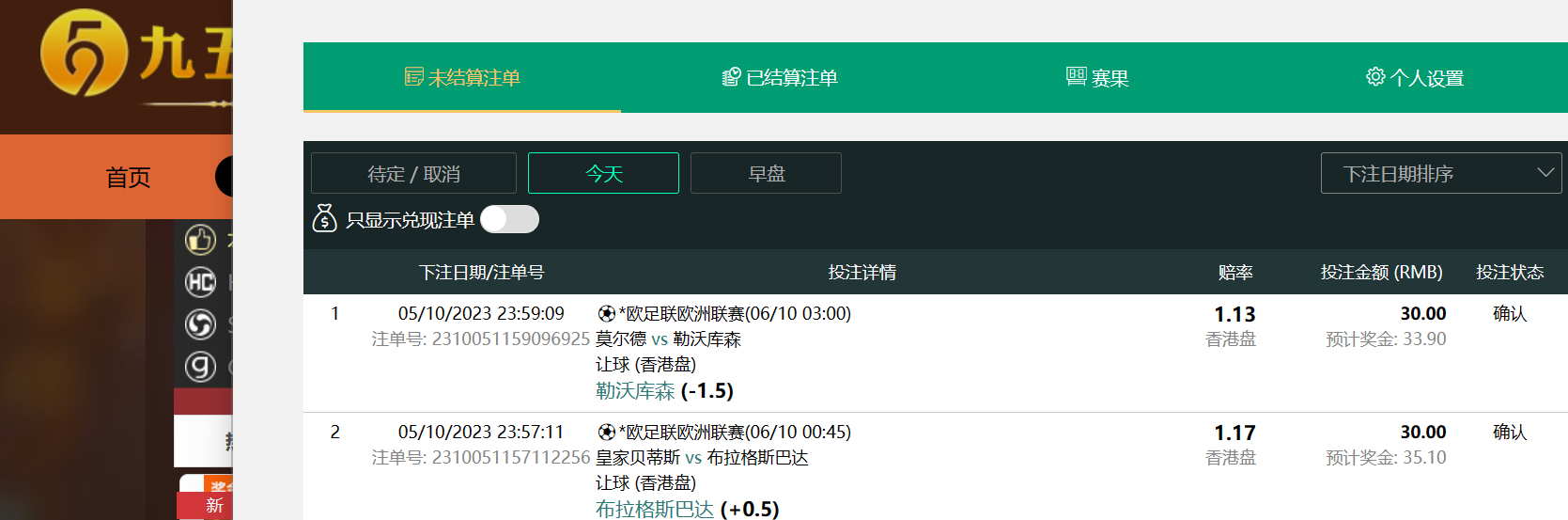Screen dimensions: 1568x520
Task: Go to 首页 in the sidebar
Action: (x=128, y=178)
